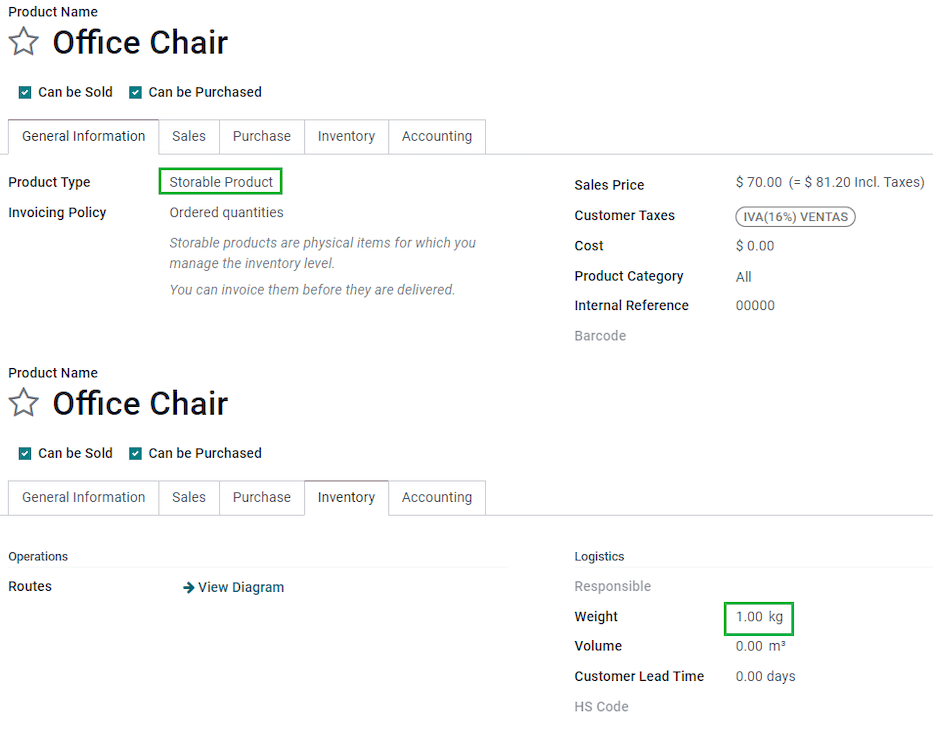Open the Product Type selector showing Storable Product
The height and width of the screenshot is (730, 933).
click(x=220, y=181)
